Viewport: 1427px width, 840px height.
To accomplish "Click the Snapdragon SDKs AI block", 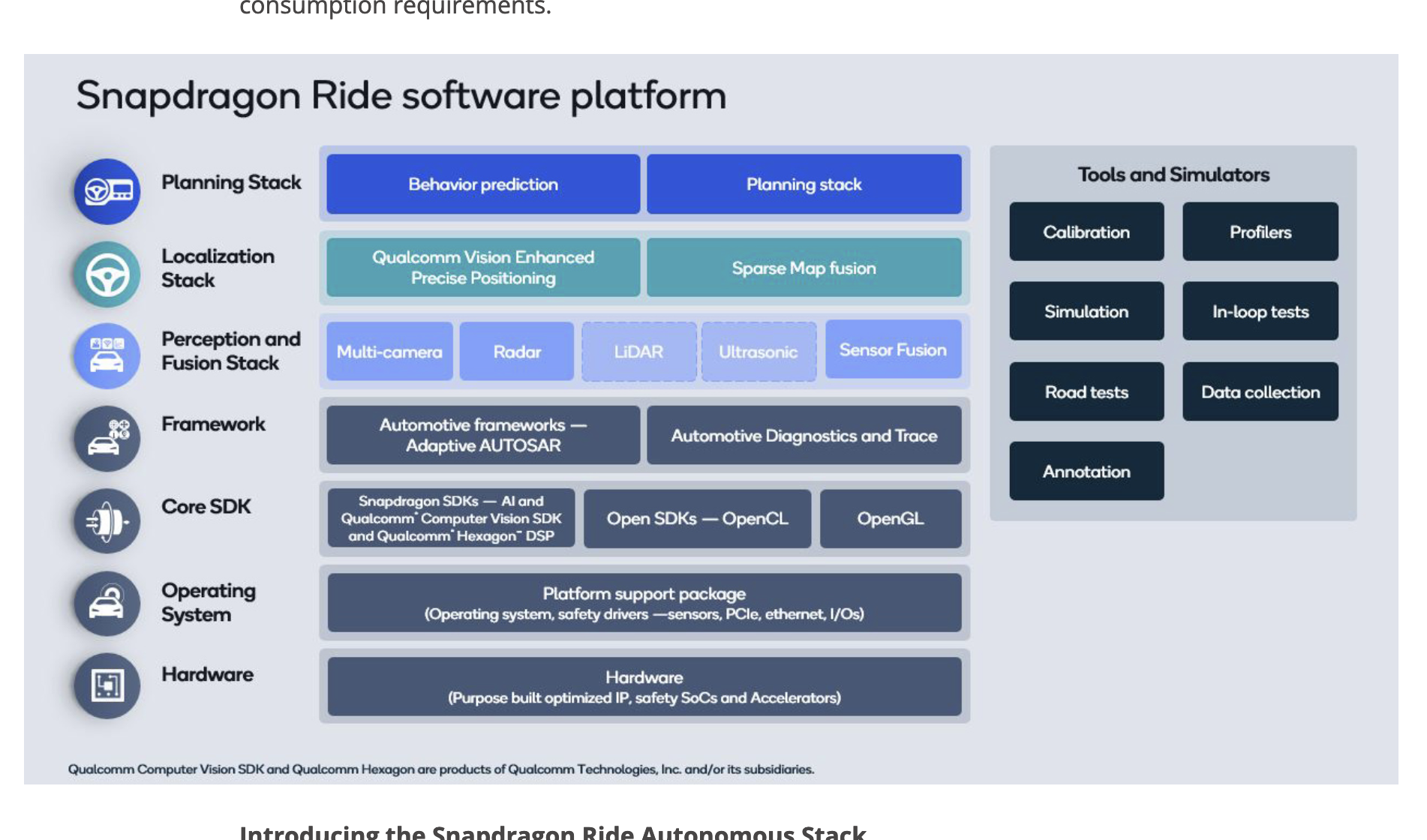I will pyautogui.click(x=451, y=518).
